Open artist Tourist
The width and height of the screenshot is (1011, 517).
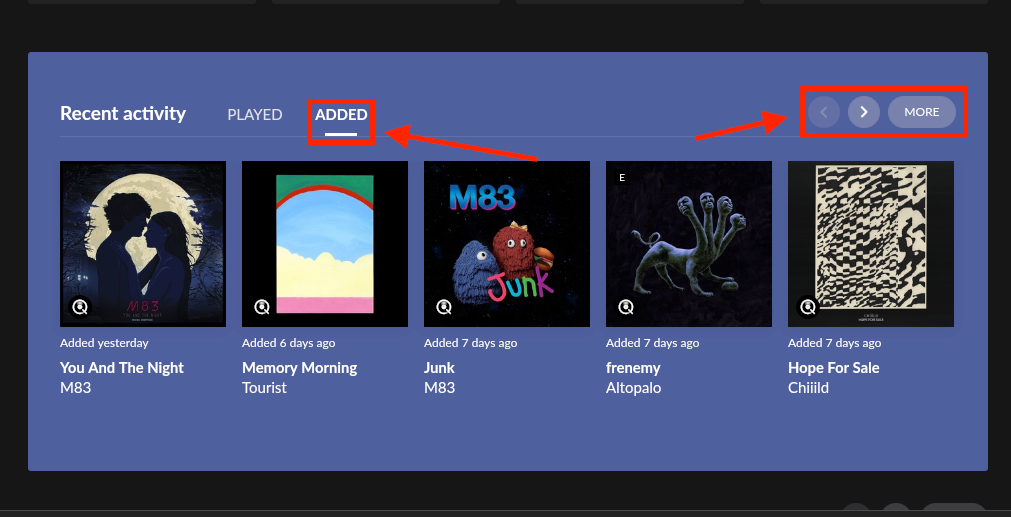click(264, 388)
